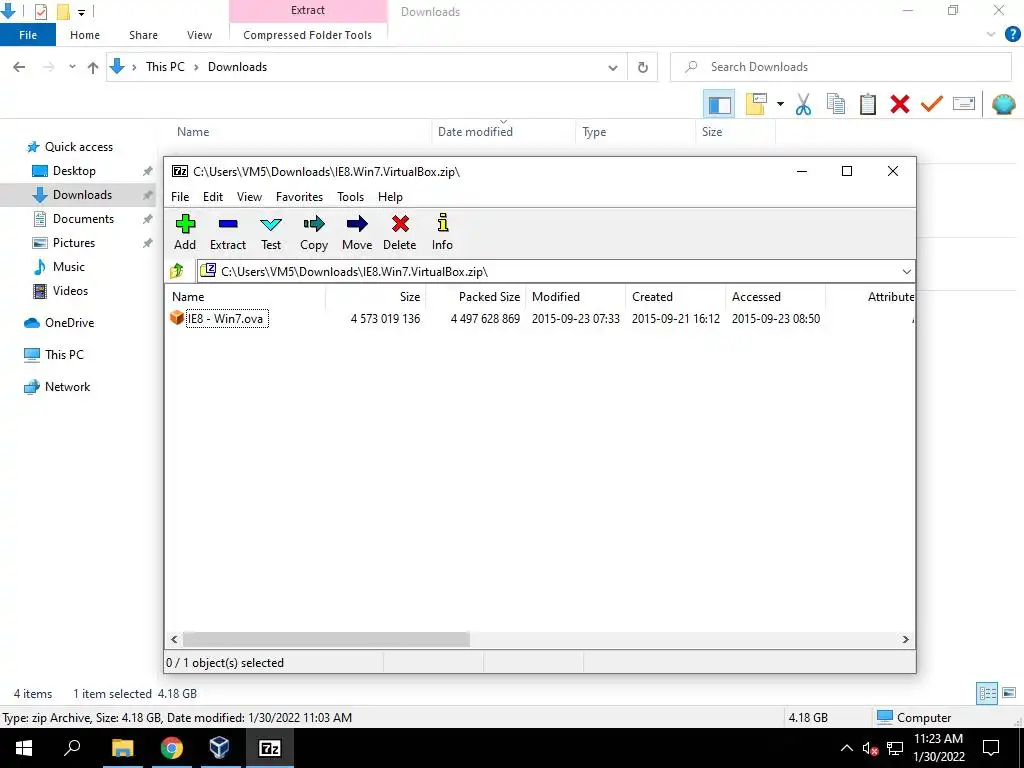Toggle the Explorer preview pane icon

tap(719, 104)
